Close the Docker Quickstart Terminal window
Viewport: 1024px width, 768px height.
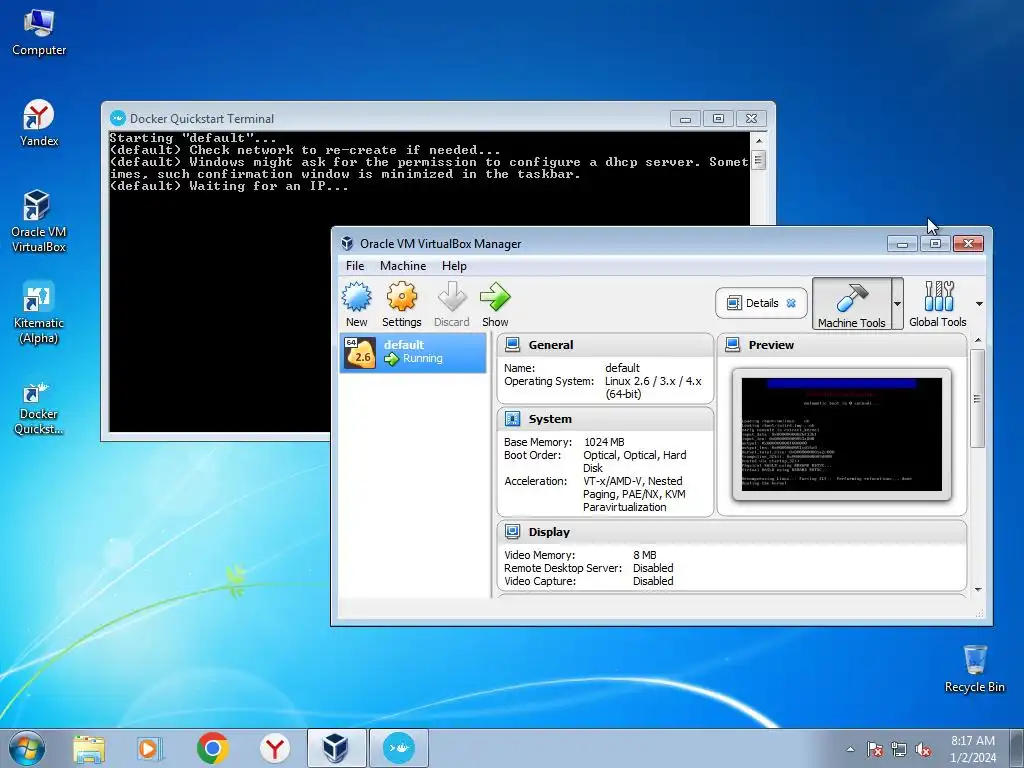tap(752, 118)
